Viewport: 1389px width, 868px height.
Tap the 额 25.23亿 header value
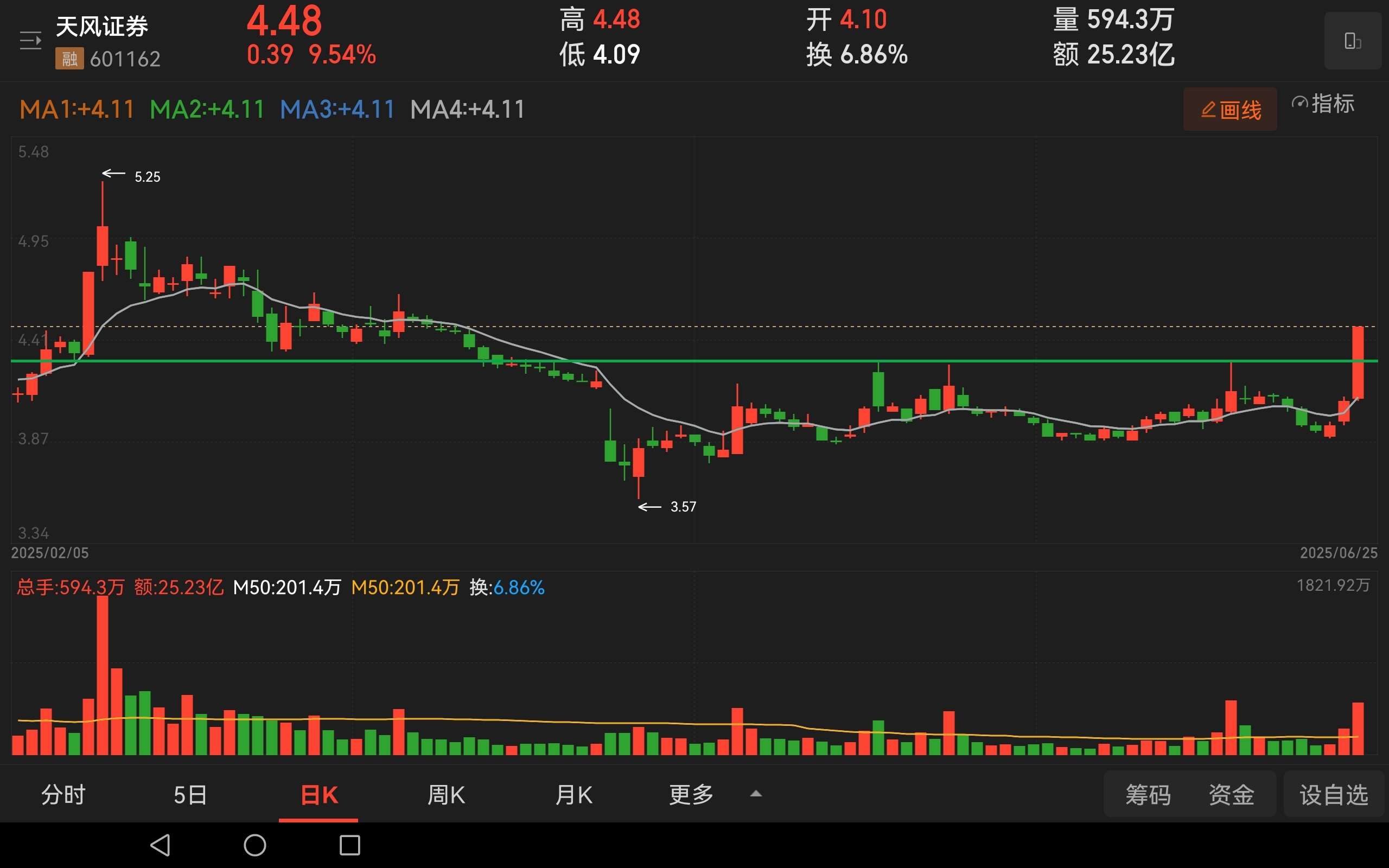1113,55
